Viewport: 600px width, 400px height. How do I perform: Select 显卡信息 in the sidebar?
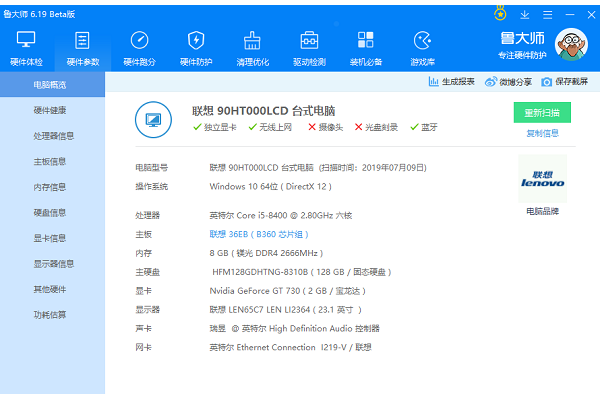(52, 238)
